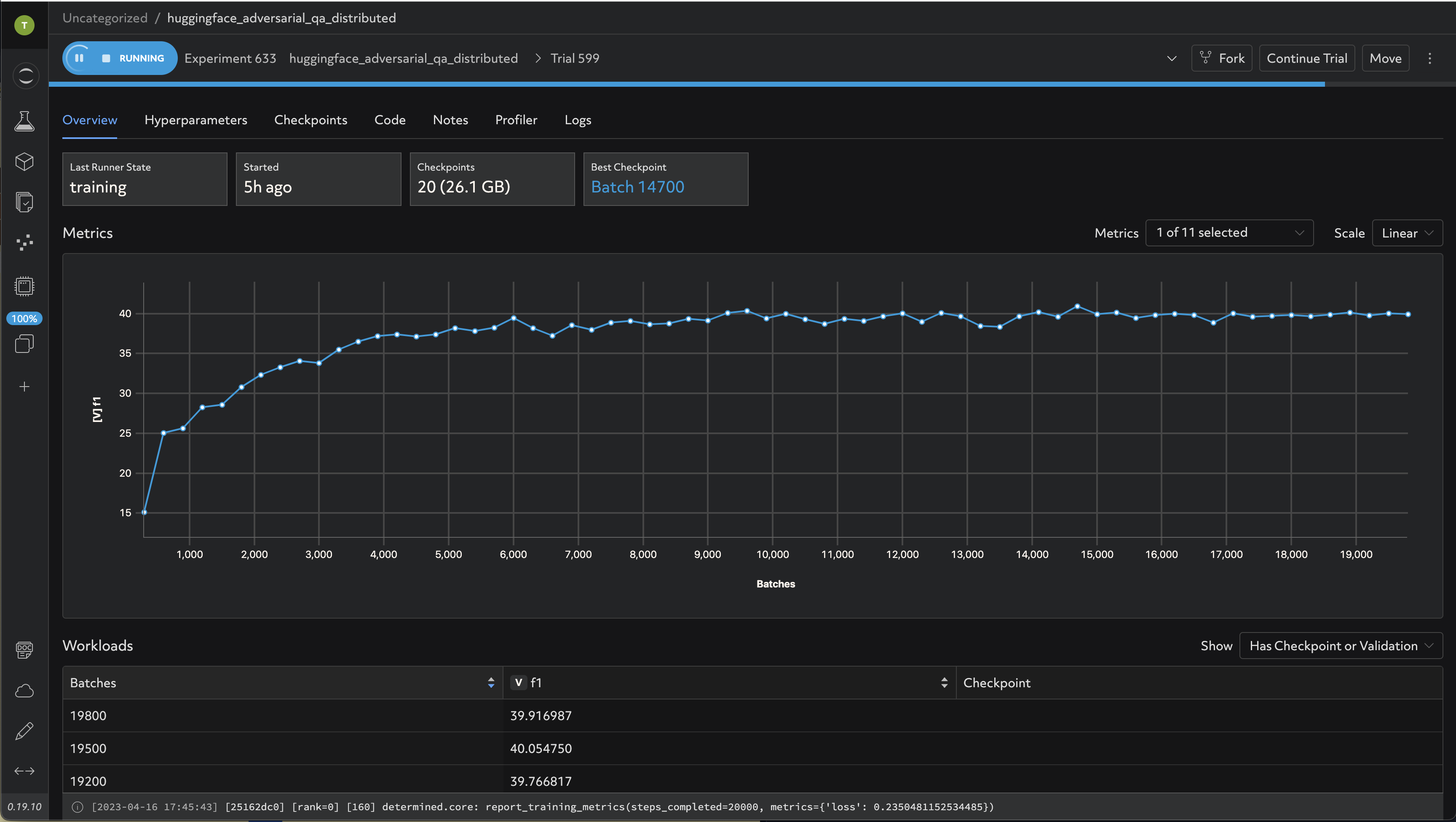Open the Batch 14700 best checkpoint link

click(x=637, y=187)
